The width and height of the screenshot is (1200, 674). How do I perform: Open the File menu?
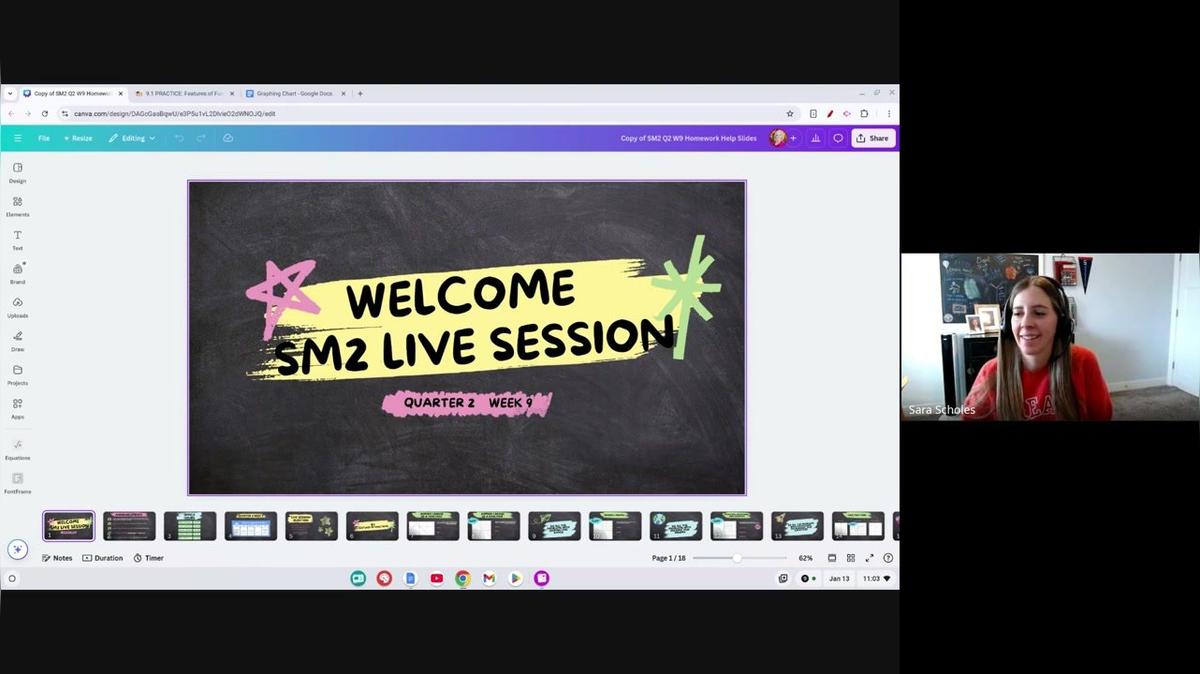(x=44, y=138)
